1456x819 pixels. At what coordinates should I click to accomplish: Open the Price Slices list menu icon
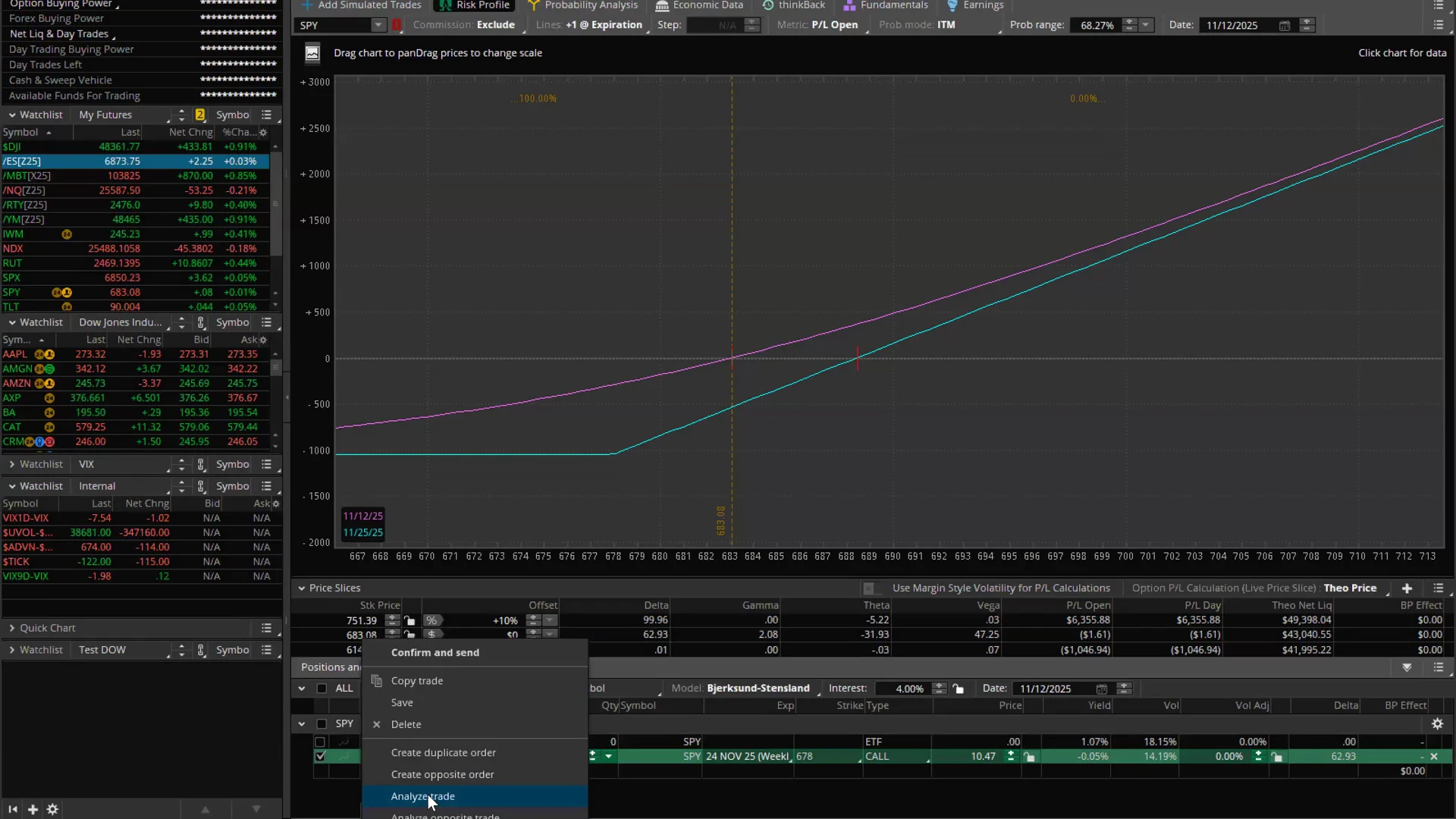click(1438, 588)
